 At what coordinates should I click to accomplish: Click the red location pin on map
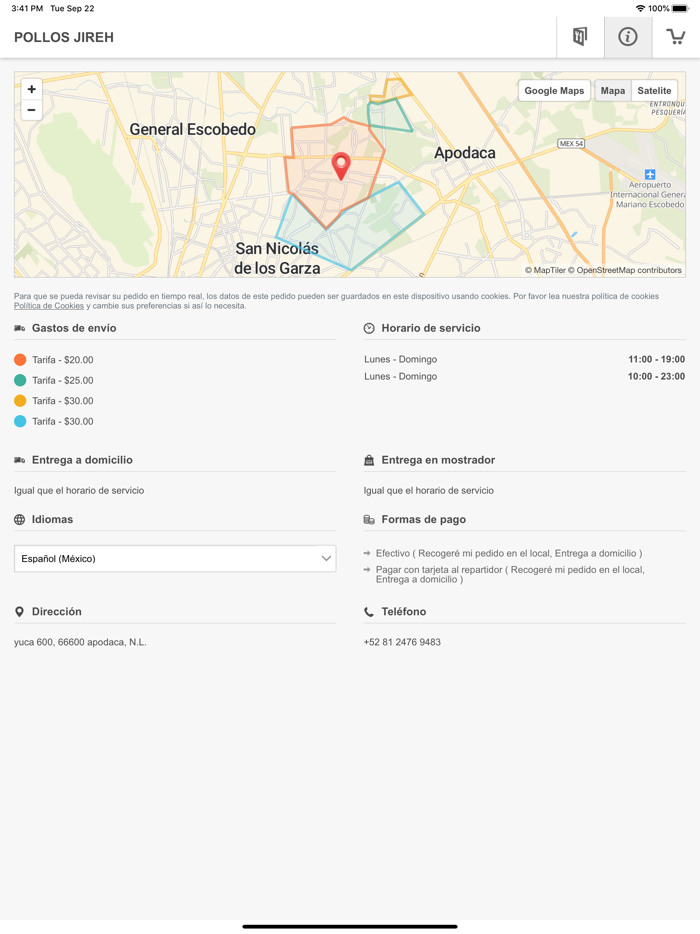341,166
